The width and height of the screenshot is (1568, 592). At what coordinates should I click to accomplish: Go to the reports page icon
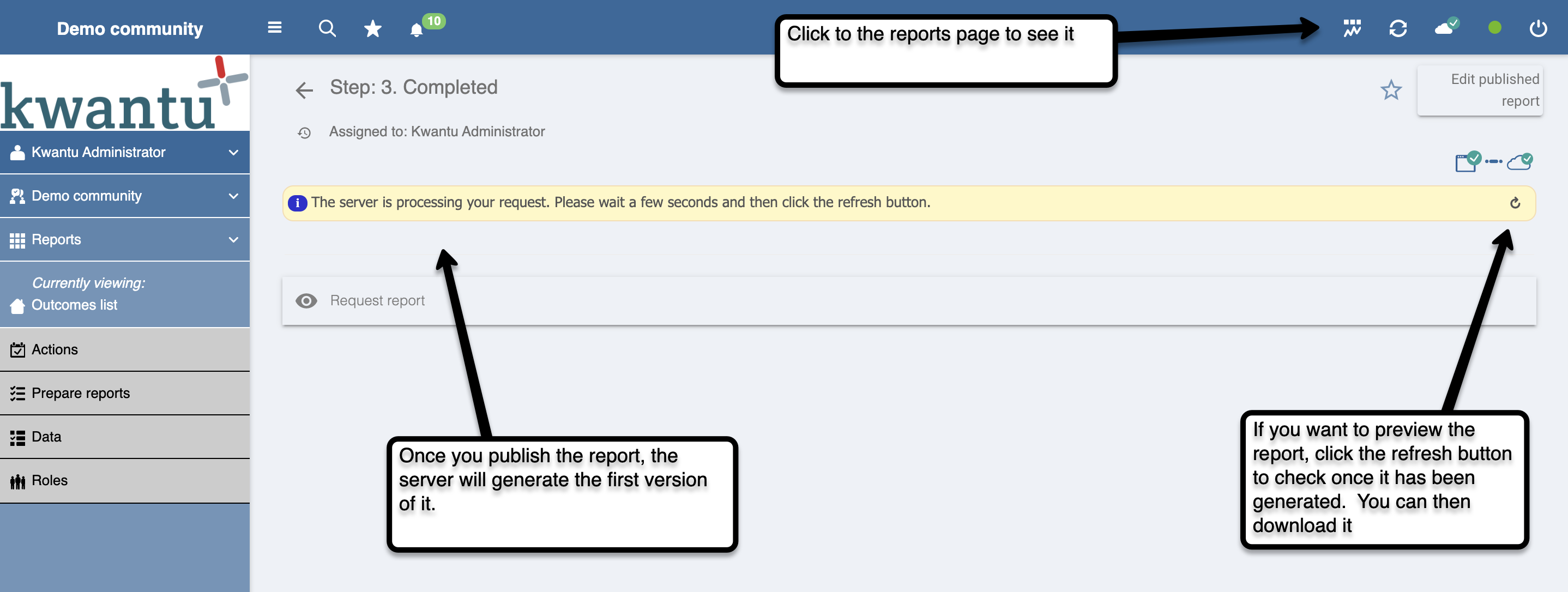(x=1352, y=28)
